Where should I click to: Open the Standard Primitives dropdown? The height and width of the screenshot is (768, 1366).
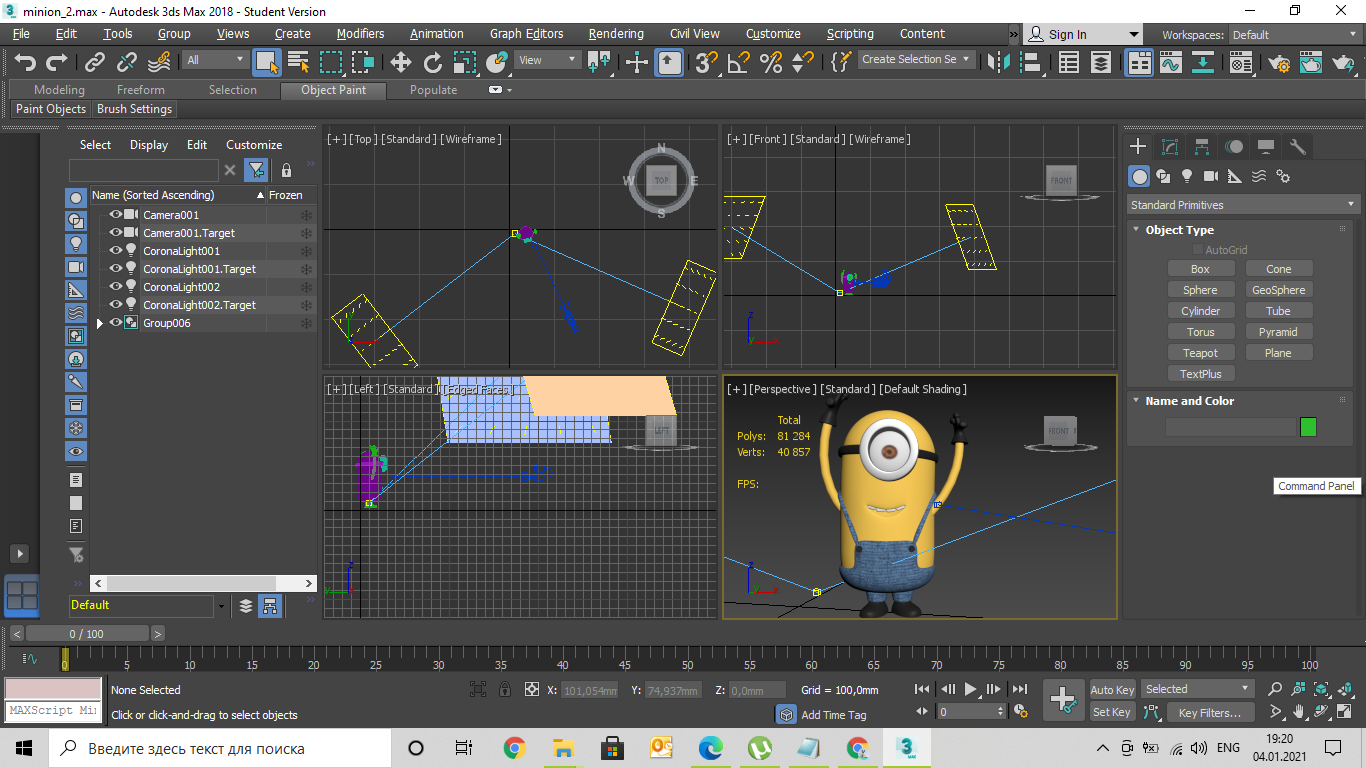click(x=1242, y=205)
